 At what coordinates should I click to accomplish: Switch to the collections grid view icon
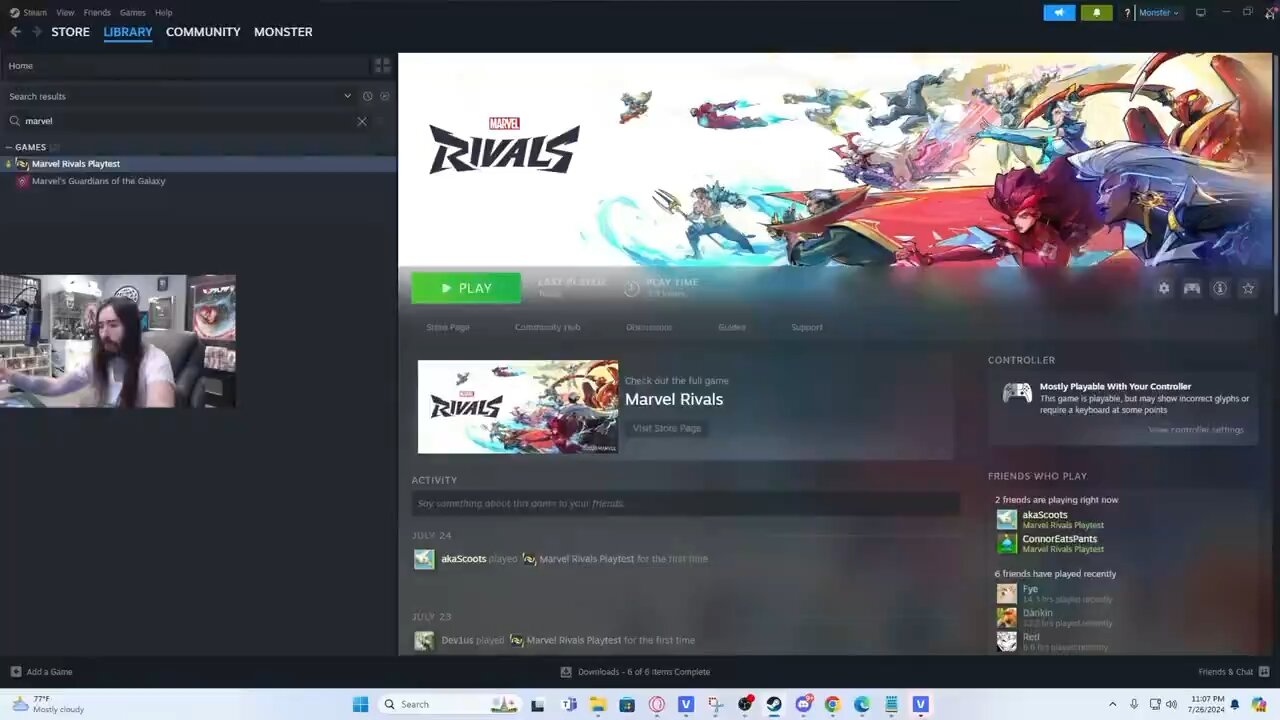click(382, 66)
